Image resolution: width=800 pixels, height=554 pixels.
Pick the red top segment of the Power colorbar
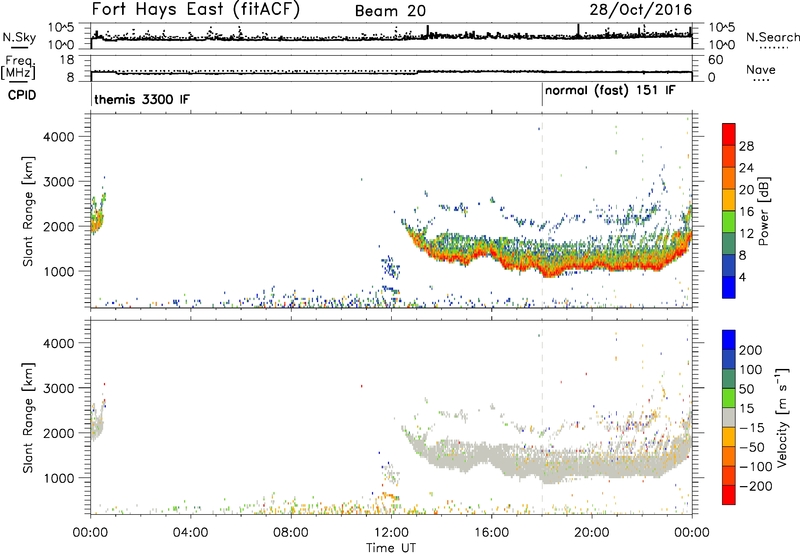tap(729, 134)
